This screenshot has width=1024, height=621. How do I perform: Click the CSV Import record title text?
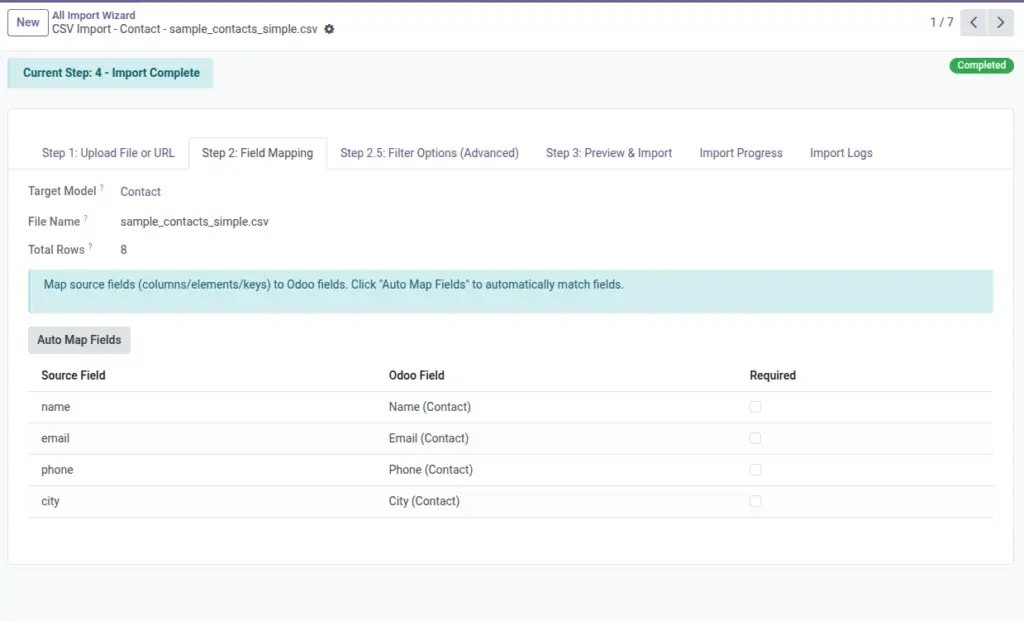click(x=185, y=29)
